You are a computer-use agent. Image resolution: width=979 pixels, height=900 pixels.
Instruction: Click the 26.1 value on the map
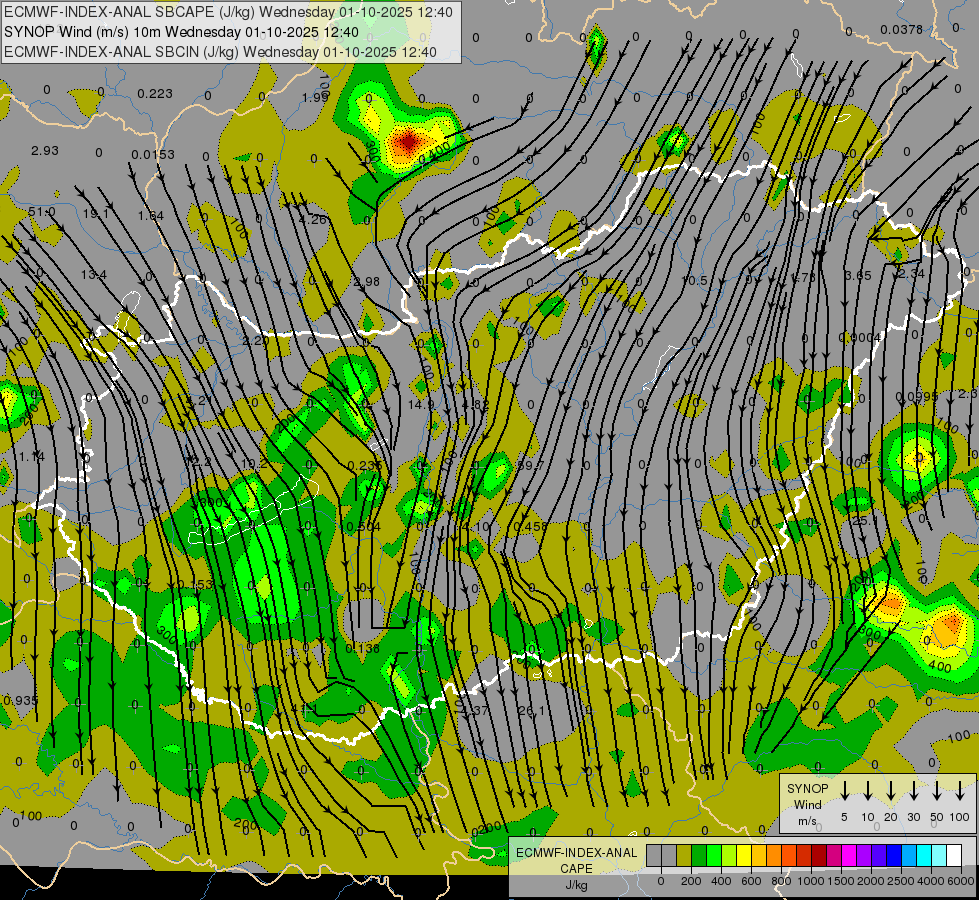pos(531,711)
